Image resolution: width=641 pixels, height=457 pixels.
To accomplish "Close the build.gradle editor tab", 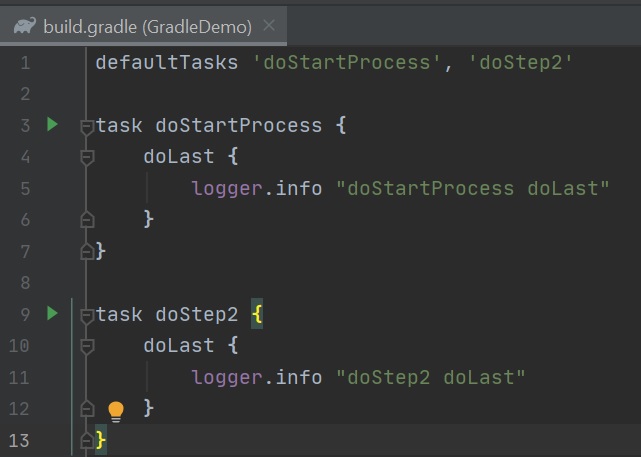I will (x=268, y=26).
